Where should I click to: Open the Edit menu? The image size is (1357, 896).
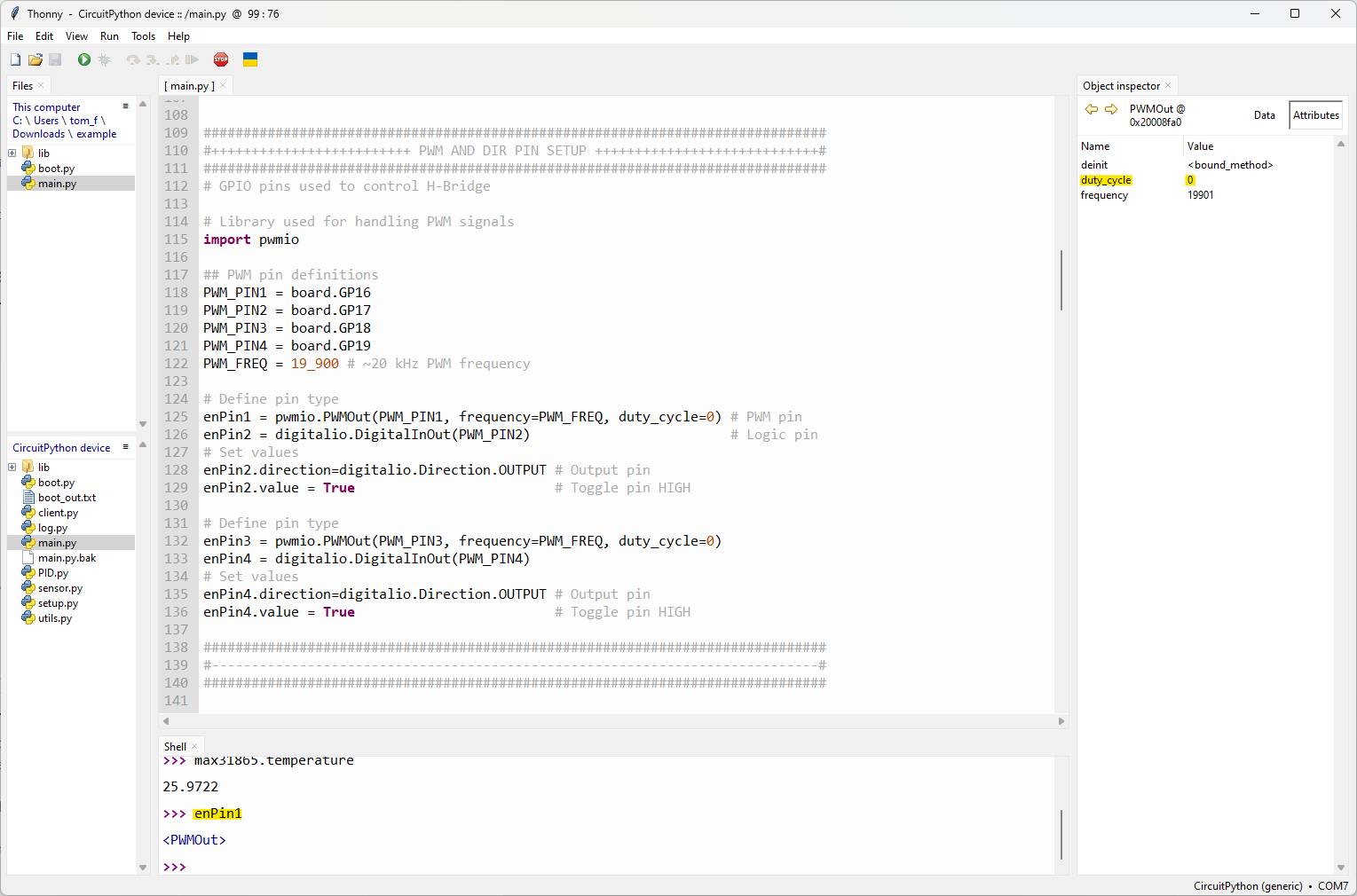click(44, 36)
